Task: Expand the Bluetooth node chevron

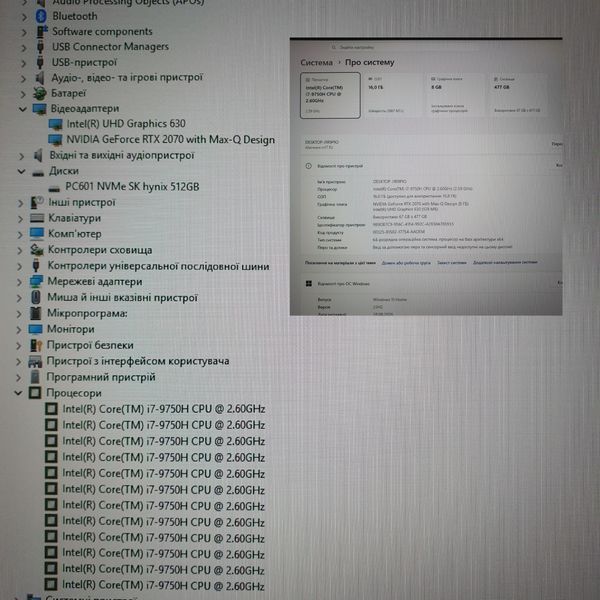Action: [x=24, y=17]
